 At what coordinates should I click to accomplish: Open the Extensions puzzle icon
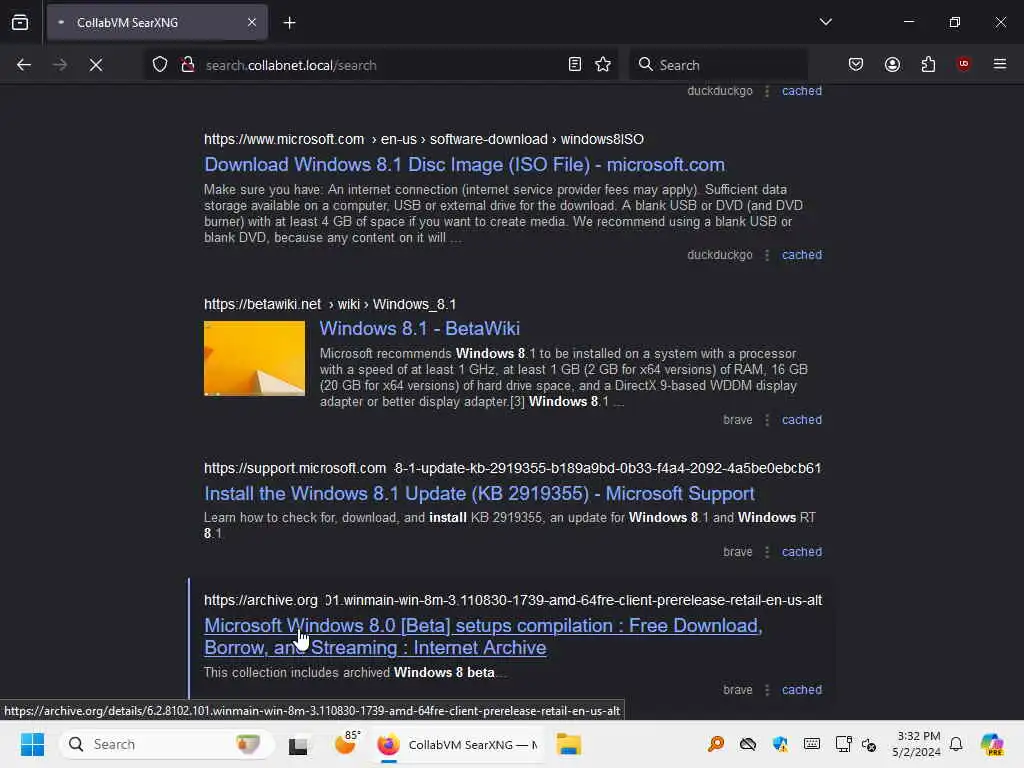pyautogui.click(x=928, y=64)
